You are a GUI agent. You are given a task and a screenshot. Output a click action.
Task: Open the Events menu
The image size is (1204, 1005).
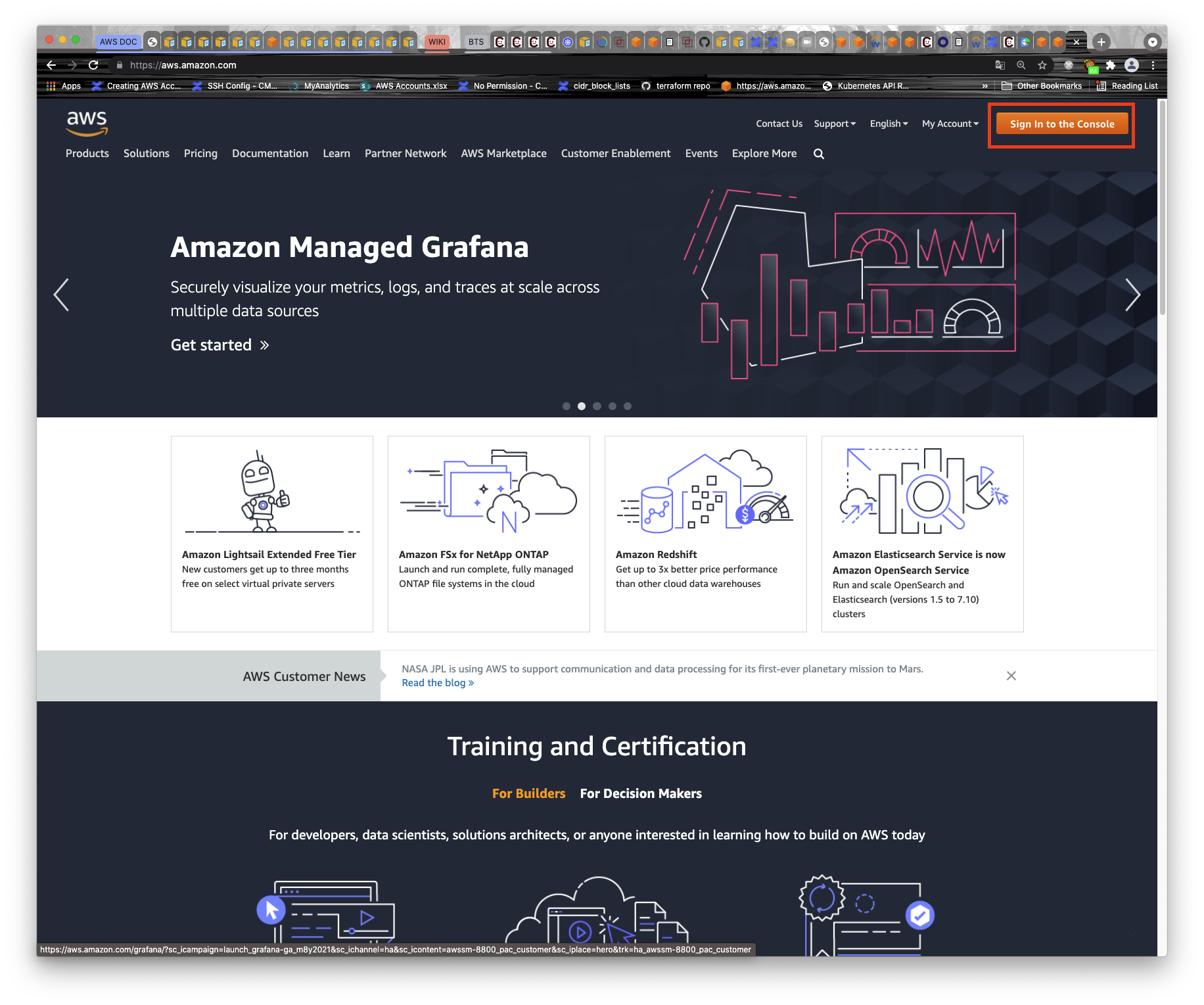coord(701,154)
